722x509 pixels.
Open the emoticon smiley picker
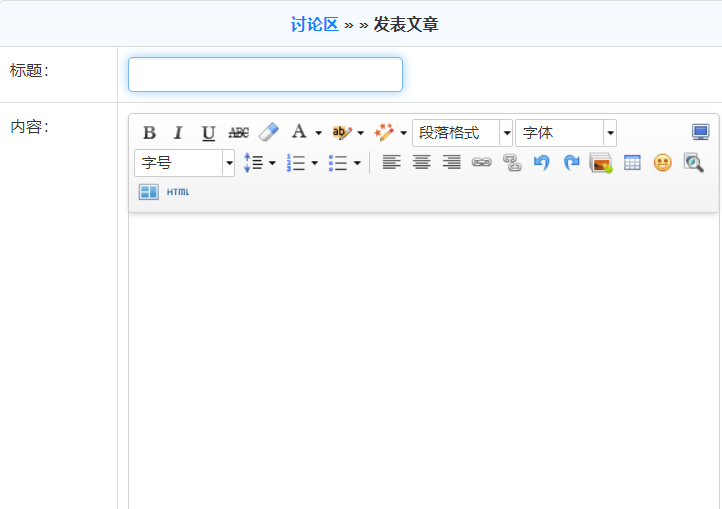[662, 162]
